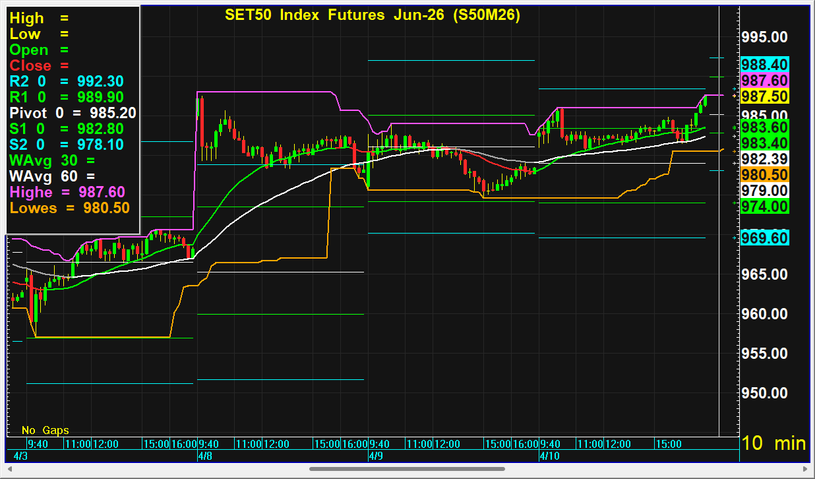Click the green 974.00 price tag
Image resolution: width=815 pixels, height=479 pixels.
click(x=764, y=206)
